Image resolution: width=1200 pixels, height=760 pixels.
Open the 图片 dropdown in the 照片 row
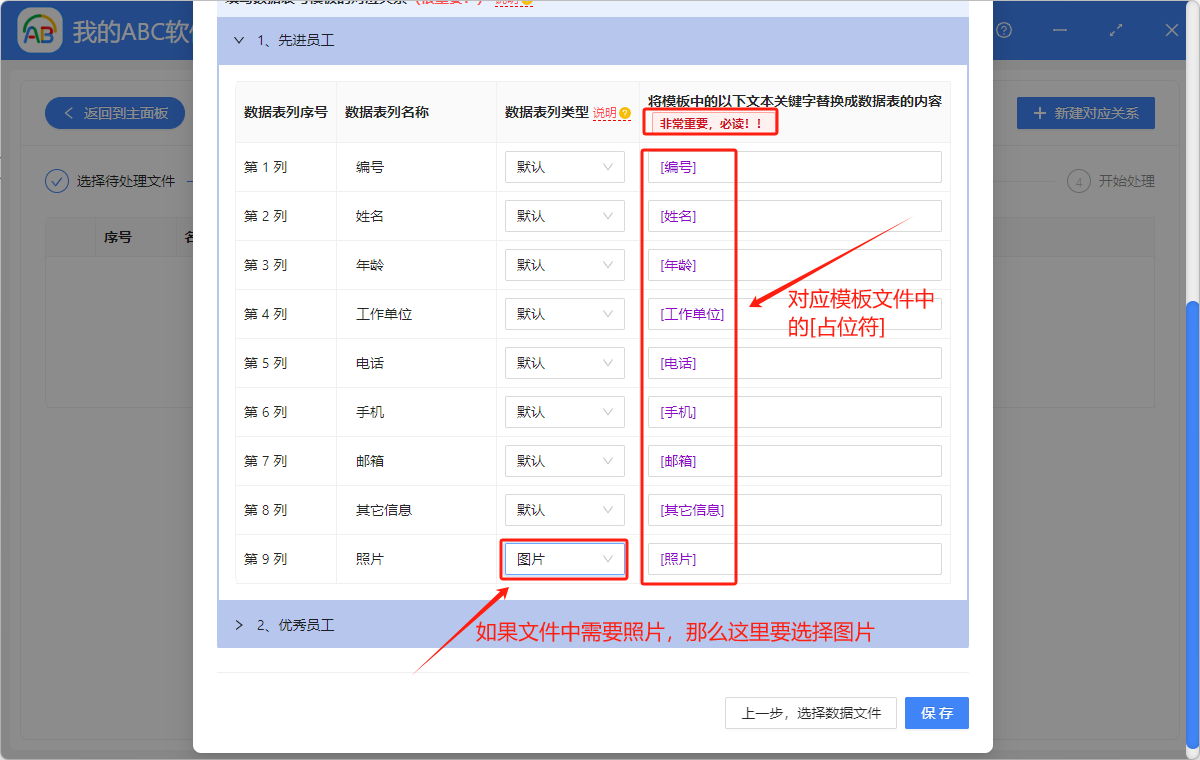[x=563, y=558]
